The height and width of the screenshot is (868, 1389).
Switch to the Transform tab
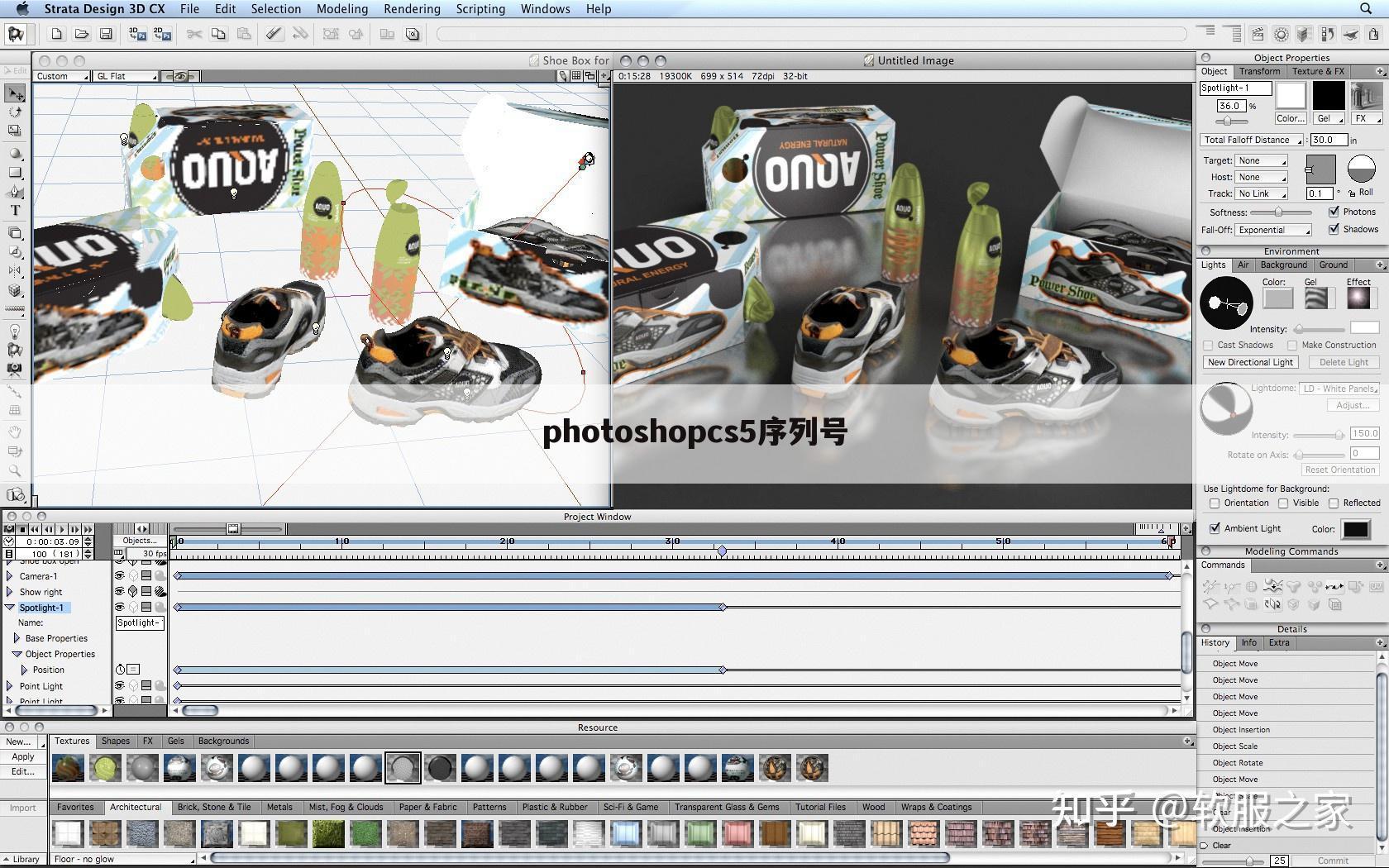[x=1259, y=72]
